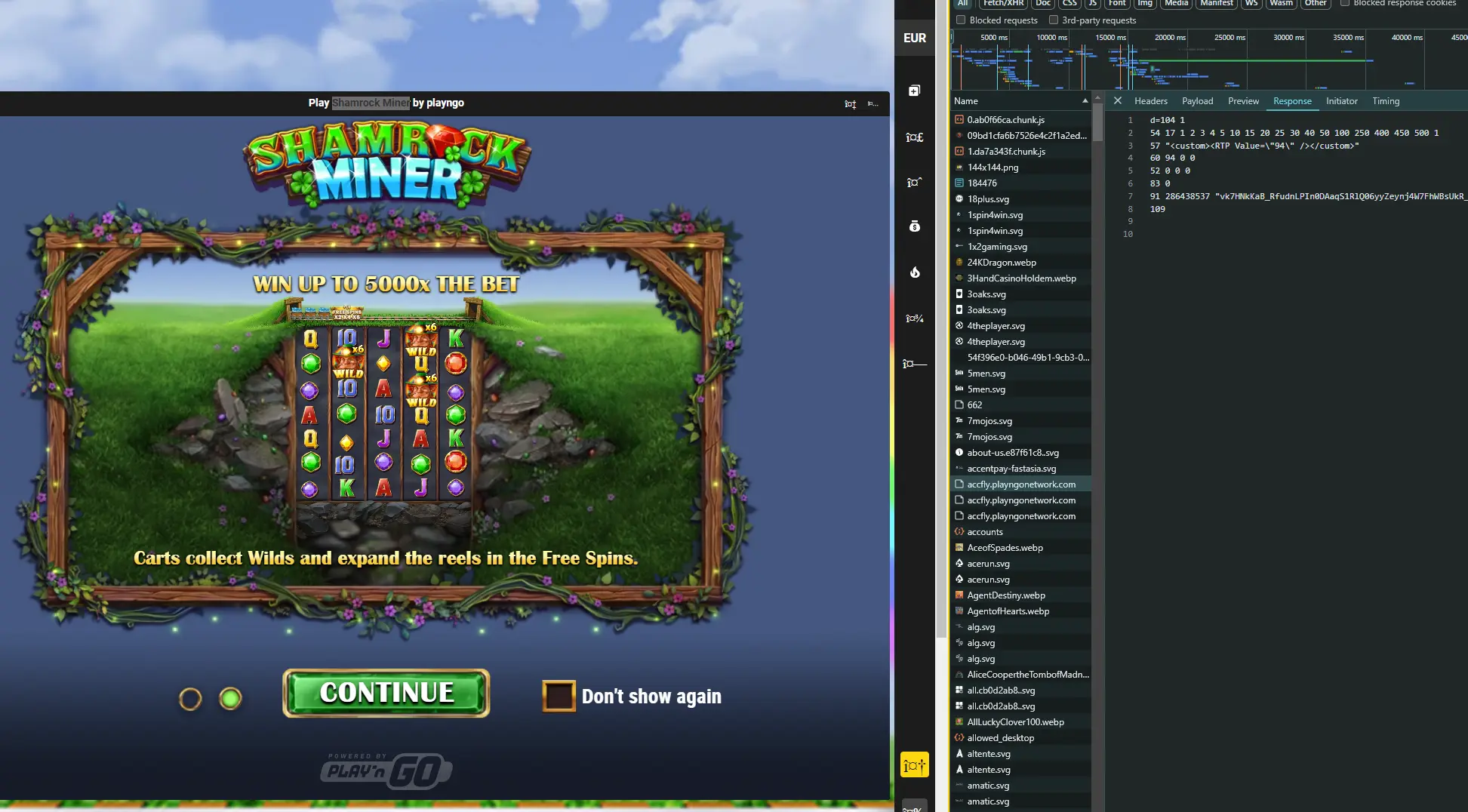1468x812 pixels.
Task: Select the highlighted accfly.playngonetwork.com request
Action: point(1021,484)
